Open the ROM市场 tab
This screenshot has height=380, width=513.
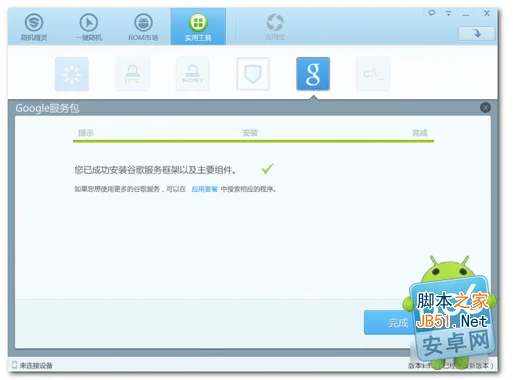point(143,27)
